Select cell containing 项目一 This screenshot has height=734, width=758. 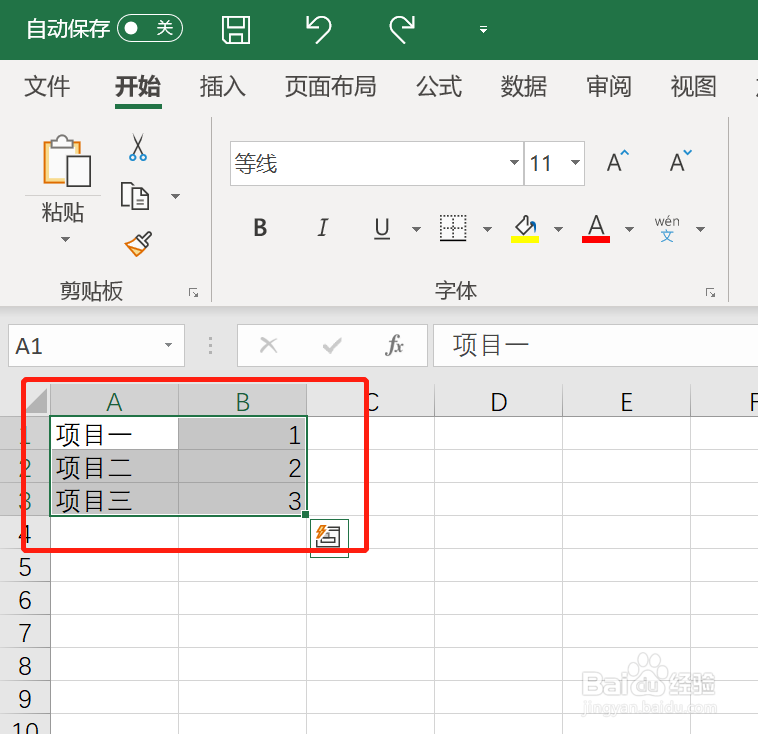click(114, 434)
